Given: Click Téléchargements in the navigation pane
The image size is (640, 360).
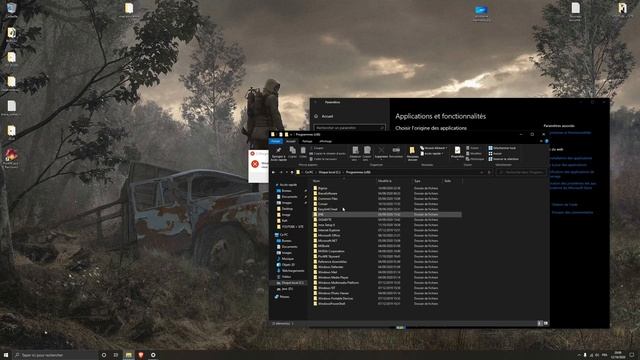Looking at the screenshot, I should (x=293, y=271).
